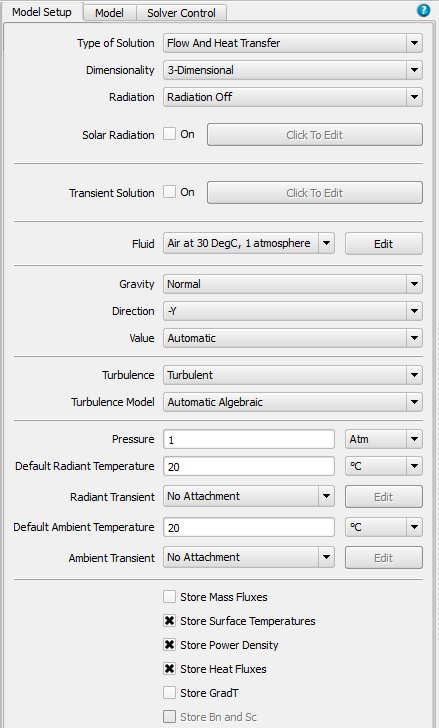
Task: Uncheck the Store Power Density checkbox
Action: 170,645
